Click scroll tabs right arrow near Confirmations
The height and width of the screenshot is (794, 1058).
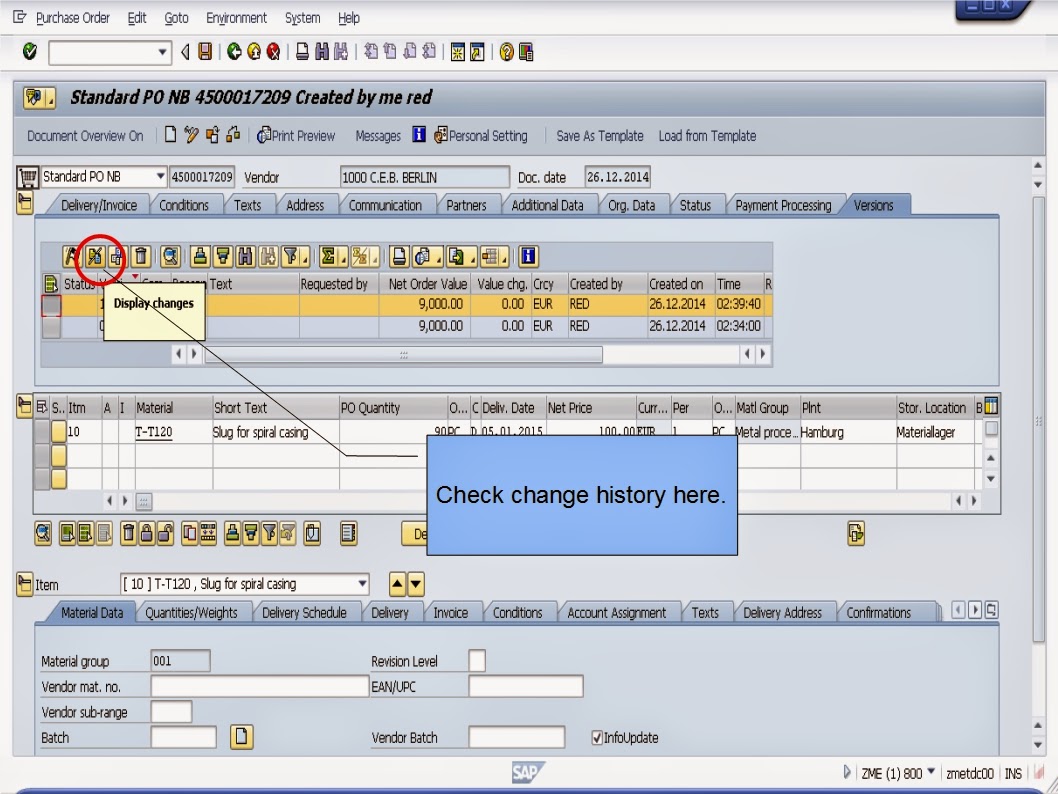click(x=974, y=611)
